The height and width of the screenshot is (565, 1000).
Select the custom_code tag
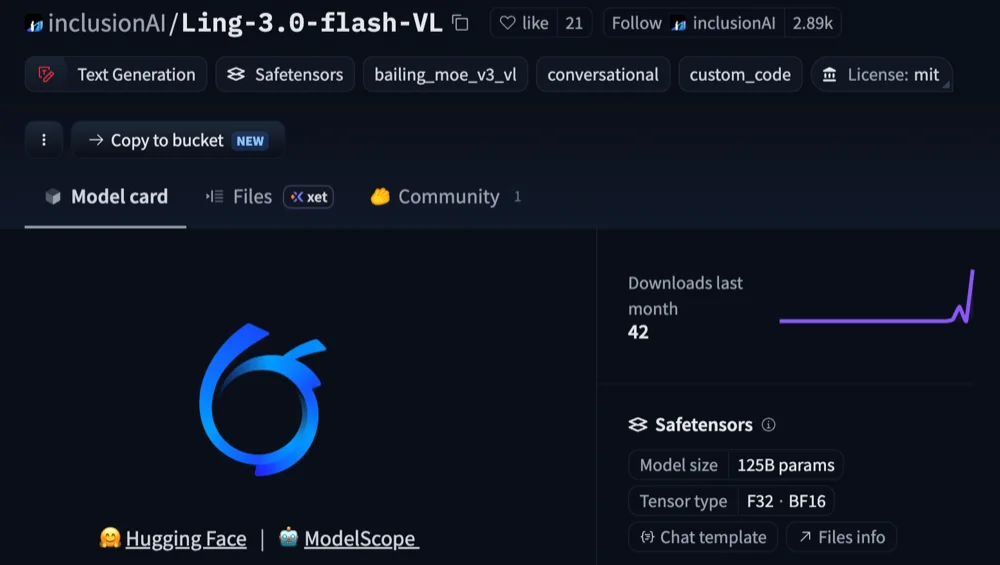click(x=740, y=75)
